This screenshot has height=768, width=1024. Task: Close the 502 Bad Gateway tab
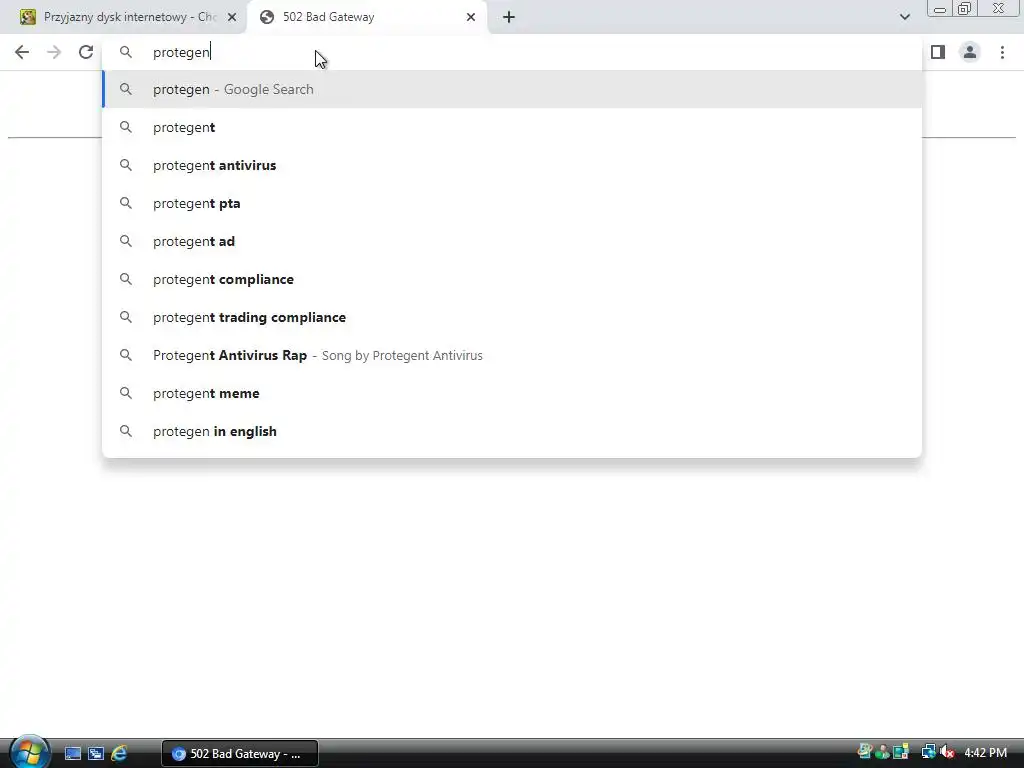(471, 17)
